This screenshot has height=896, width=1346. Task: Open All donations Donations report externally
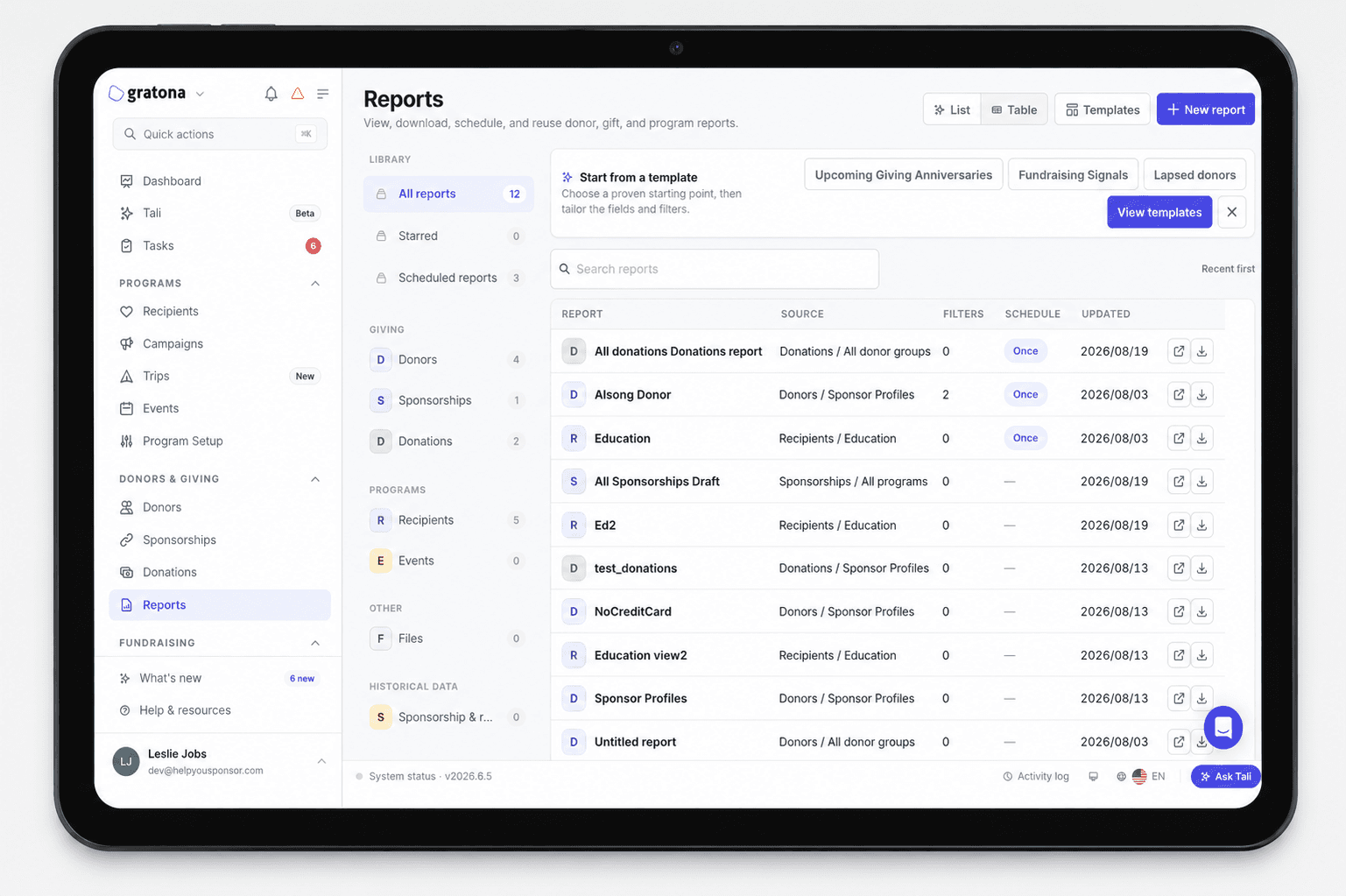tap(1179, 351)
